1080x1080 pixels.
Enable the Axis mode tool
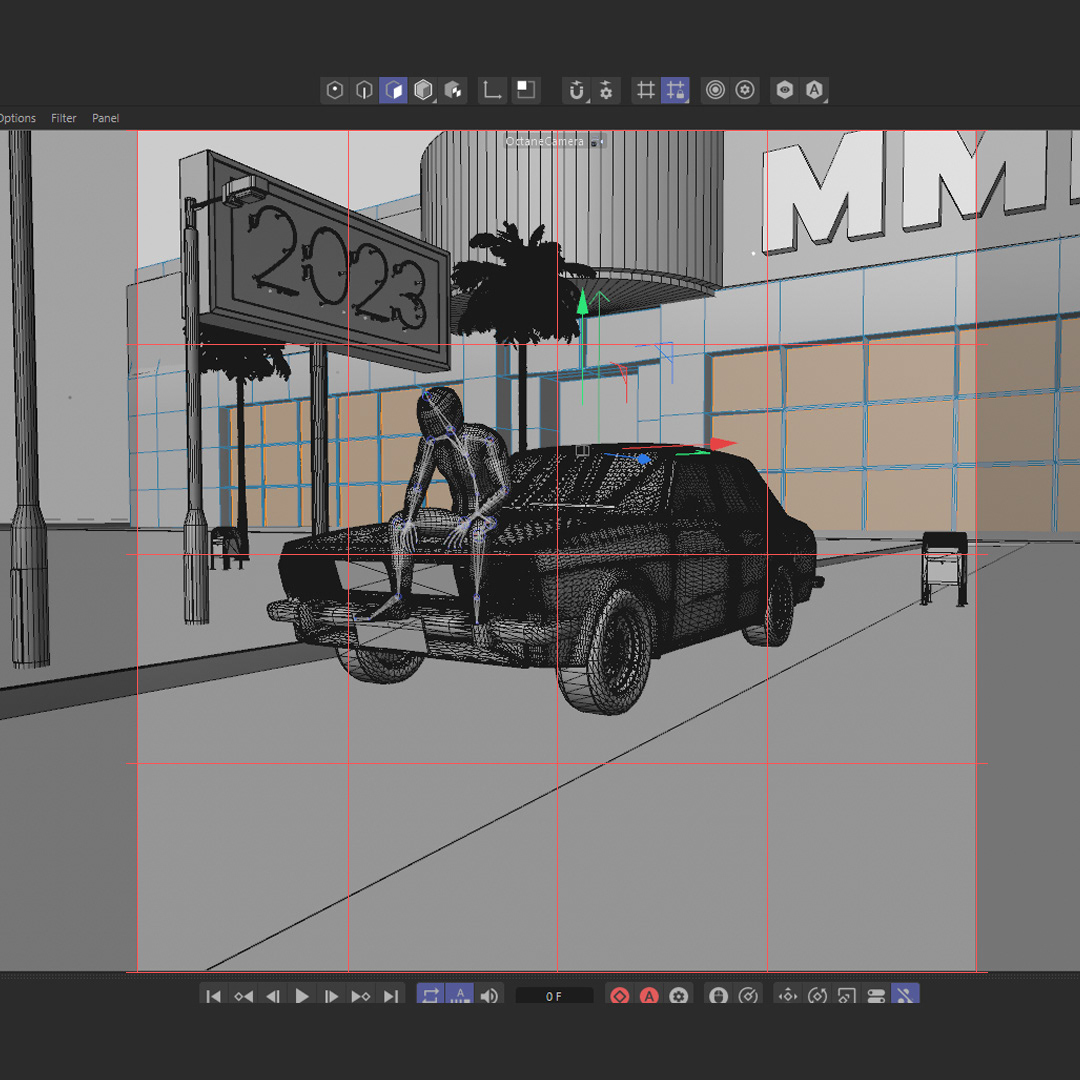[x=492, y=90]
